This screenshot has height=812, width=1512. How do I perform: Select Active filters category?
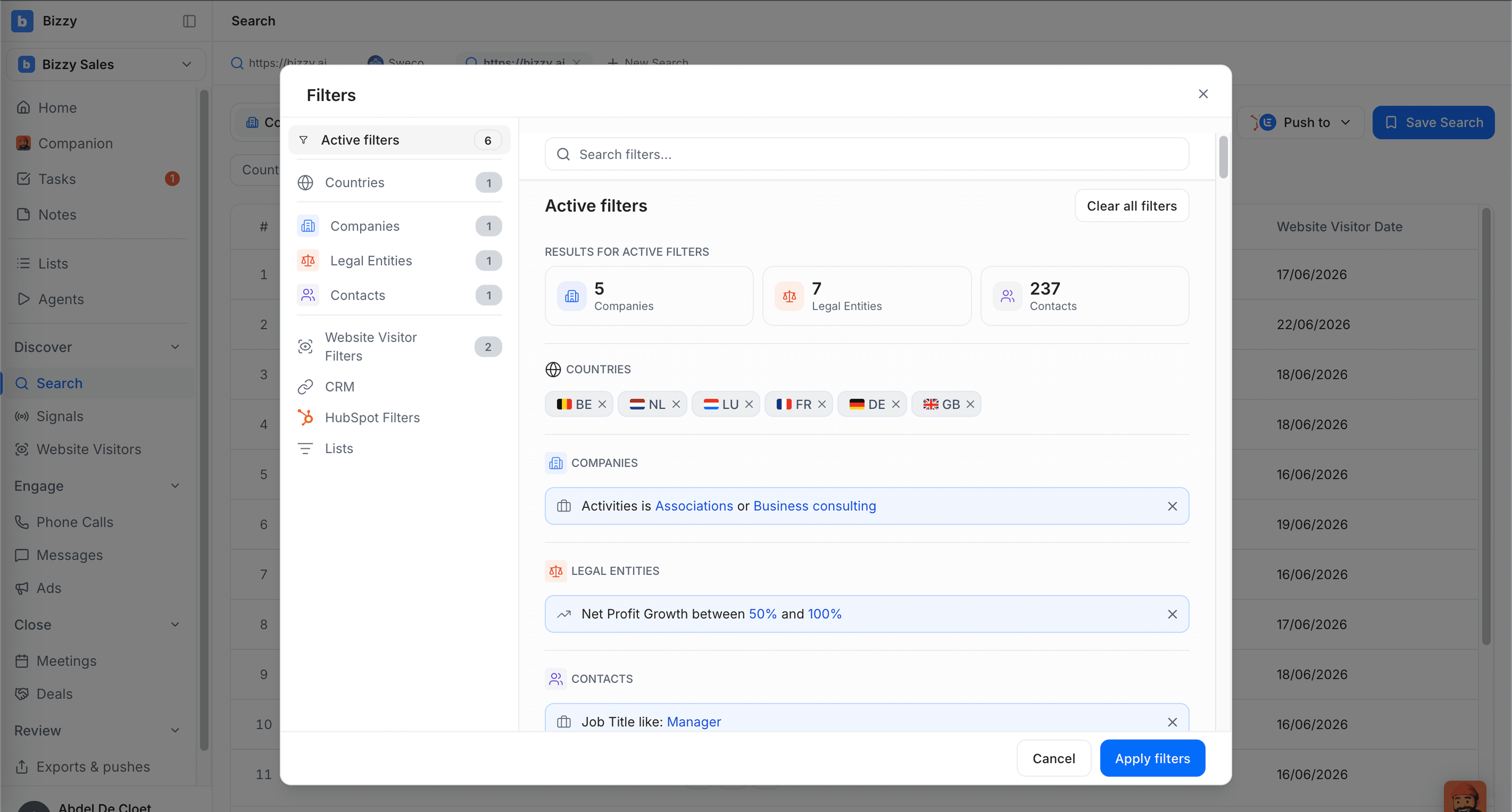click(399, 140)
